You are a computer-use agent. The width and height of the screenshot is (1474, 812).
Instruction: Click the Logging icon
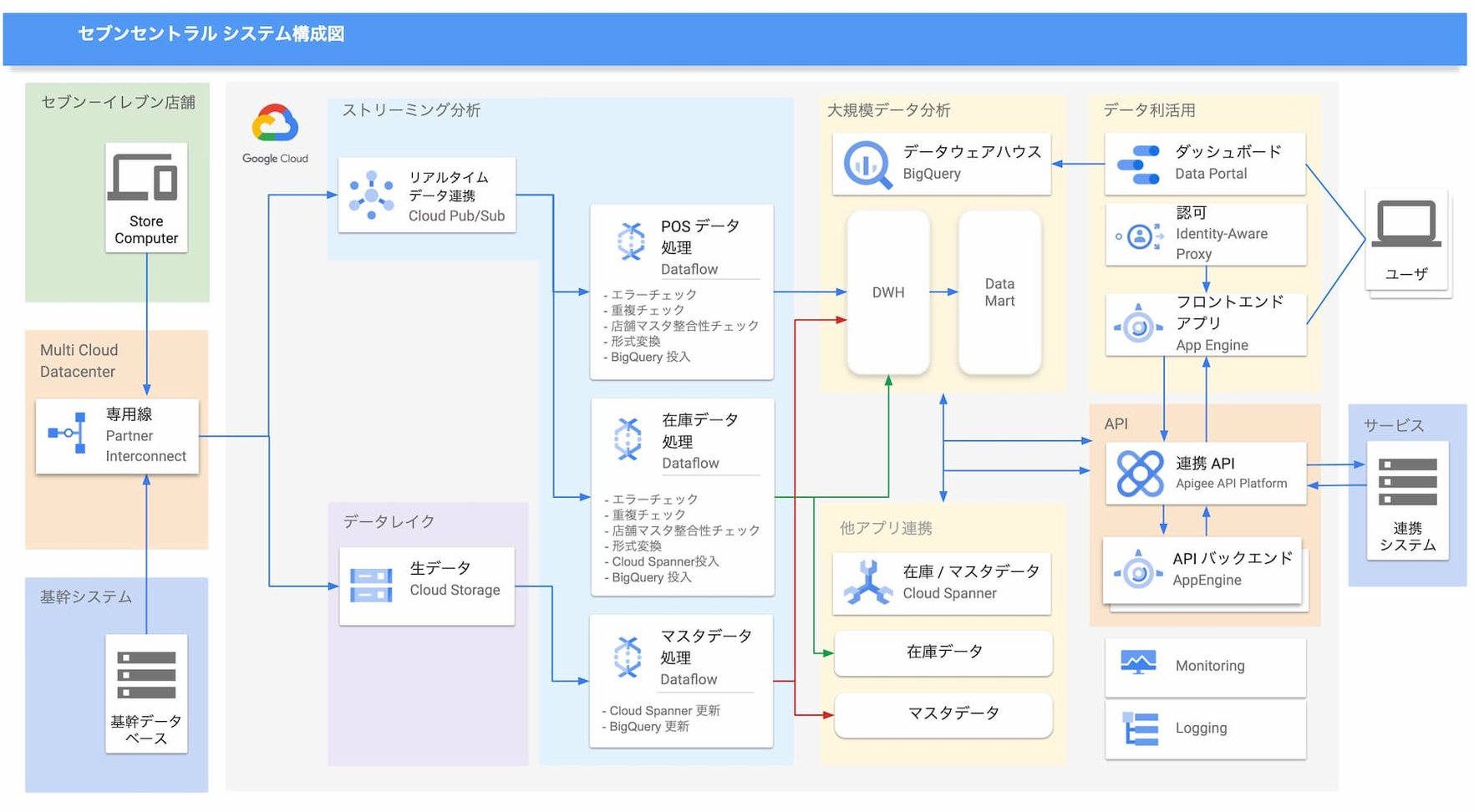1141,728
